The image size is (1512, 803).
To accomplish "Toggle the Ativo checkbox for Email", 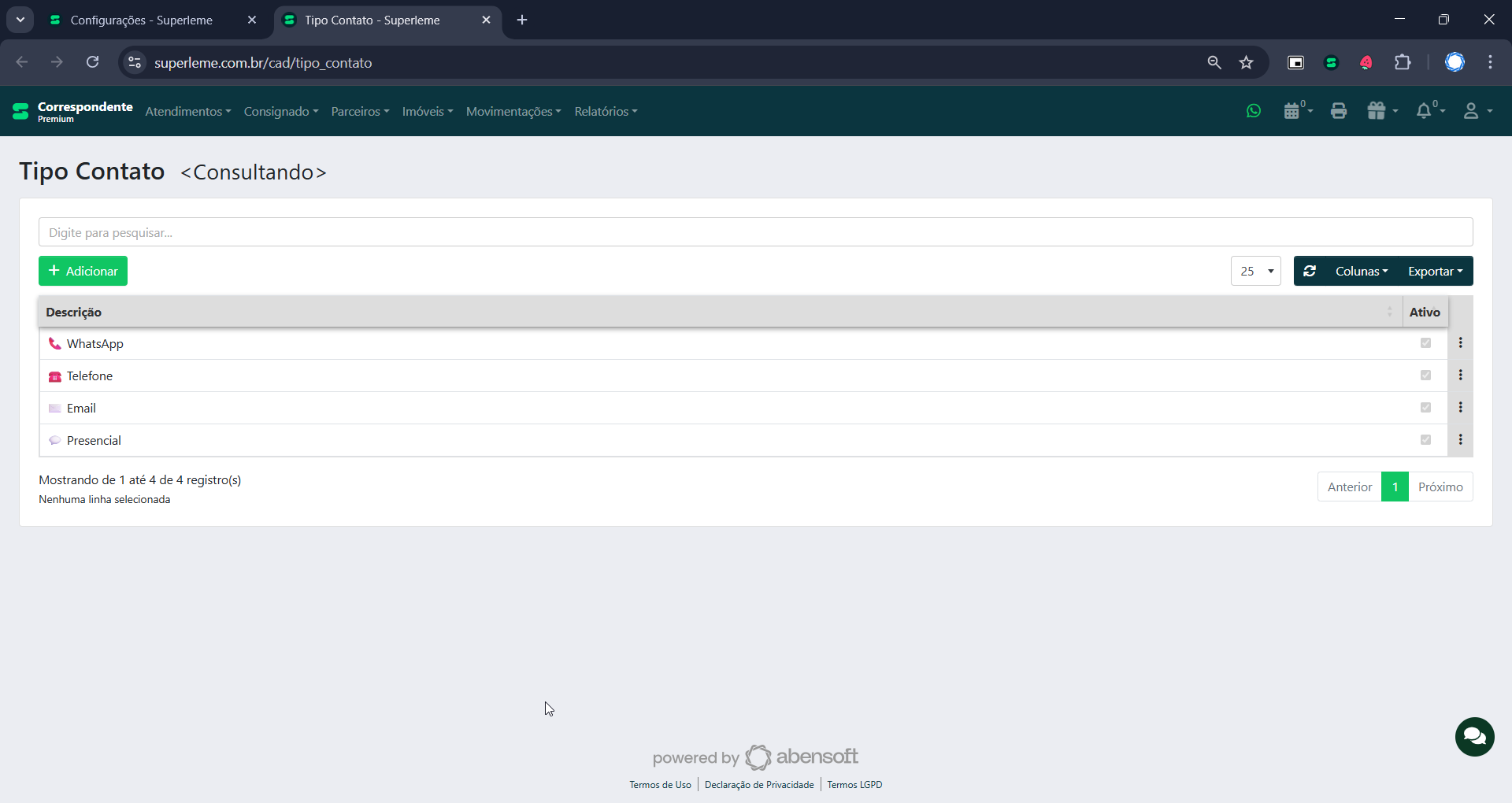I will [1425, 408].
